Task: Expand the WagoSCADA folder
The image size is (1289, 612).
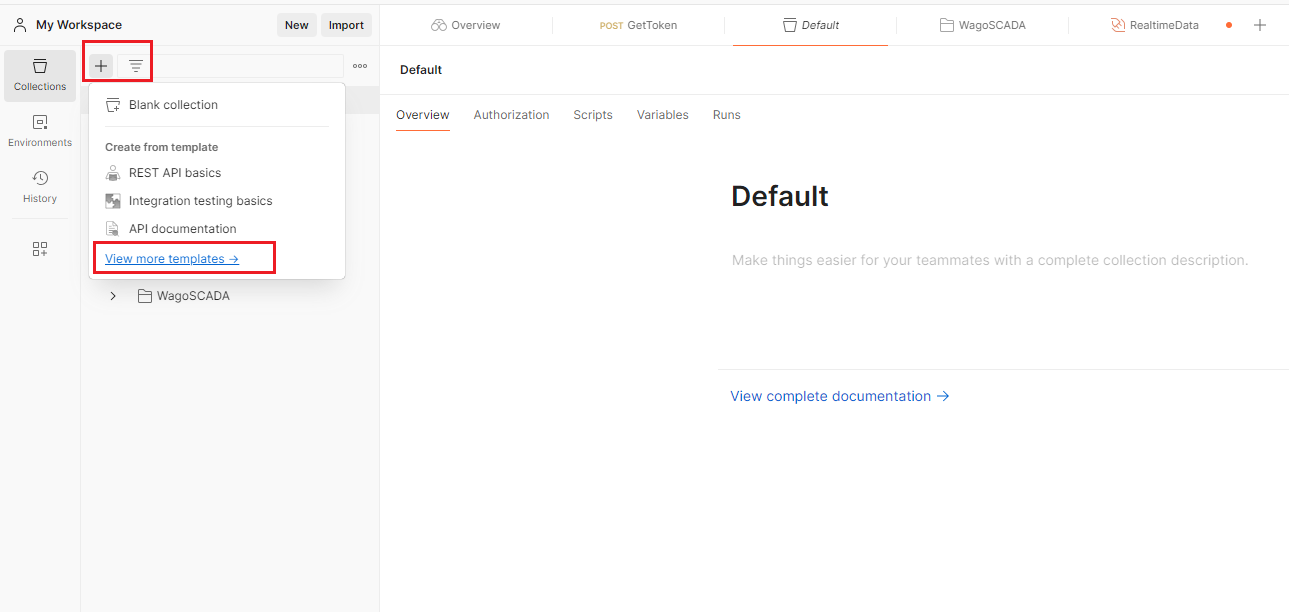Action: coord(113,296)
